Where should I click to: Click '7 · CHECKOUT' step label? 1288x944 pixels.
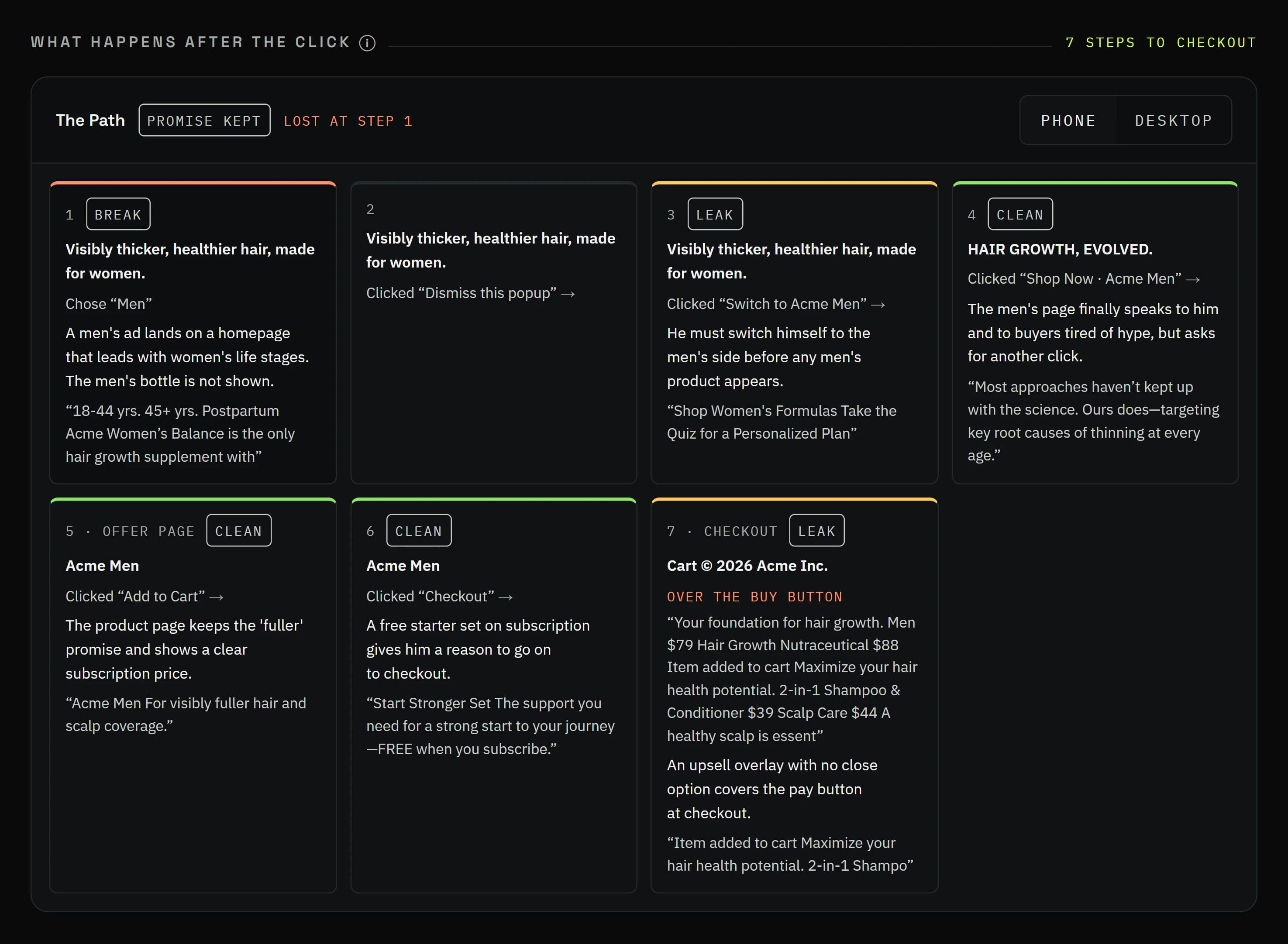click(722, 532)
